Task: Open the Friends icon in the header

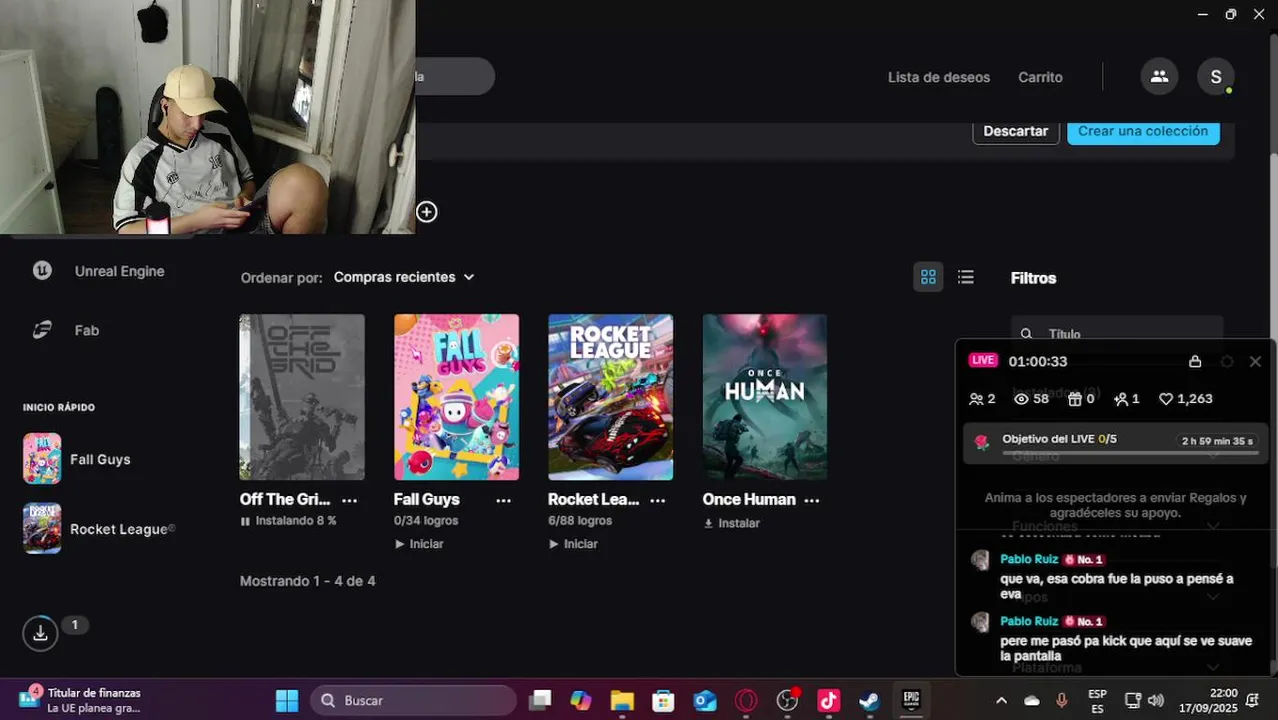Action: (x=1159, y=76)
